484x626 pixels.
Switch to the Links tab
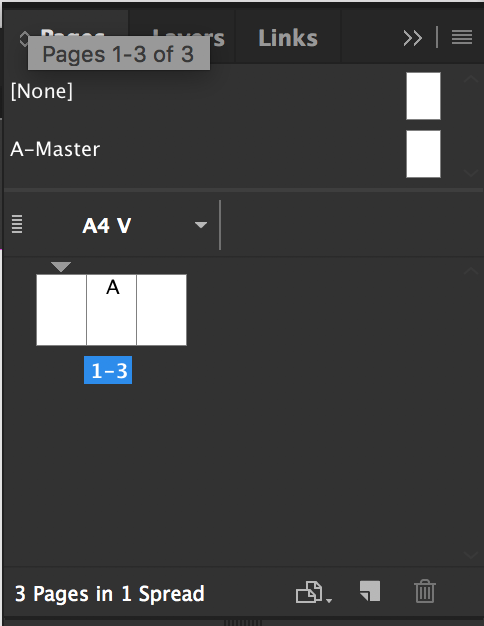pos(288,38)
